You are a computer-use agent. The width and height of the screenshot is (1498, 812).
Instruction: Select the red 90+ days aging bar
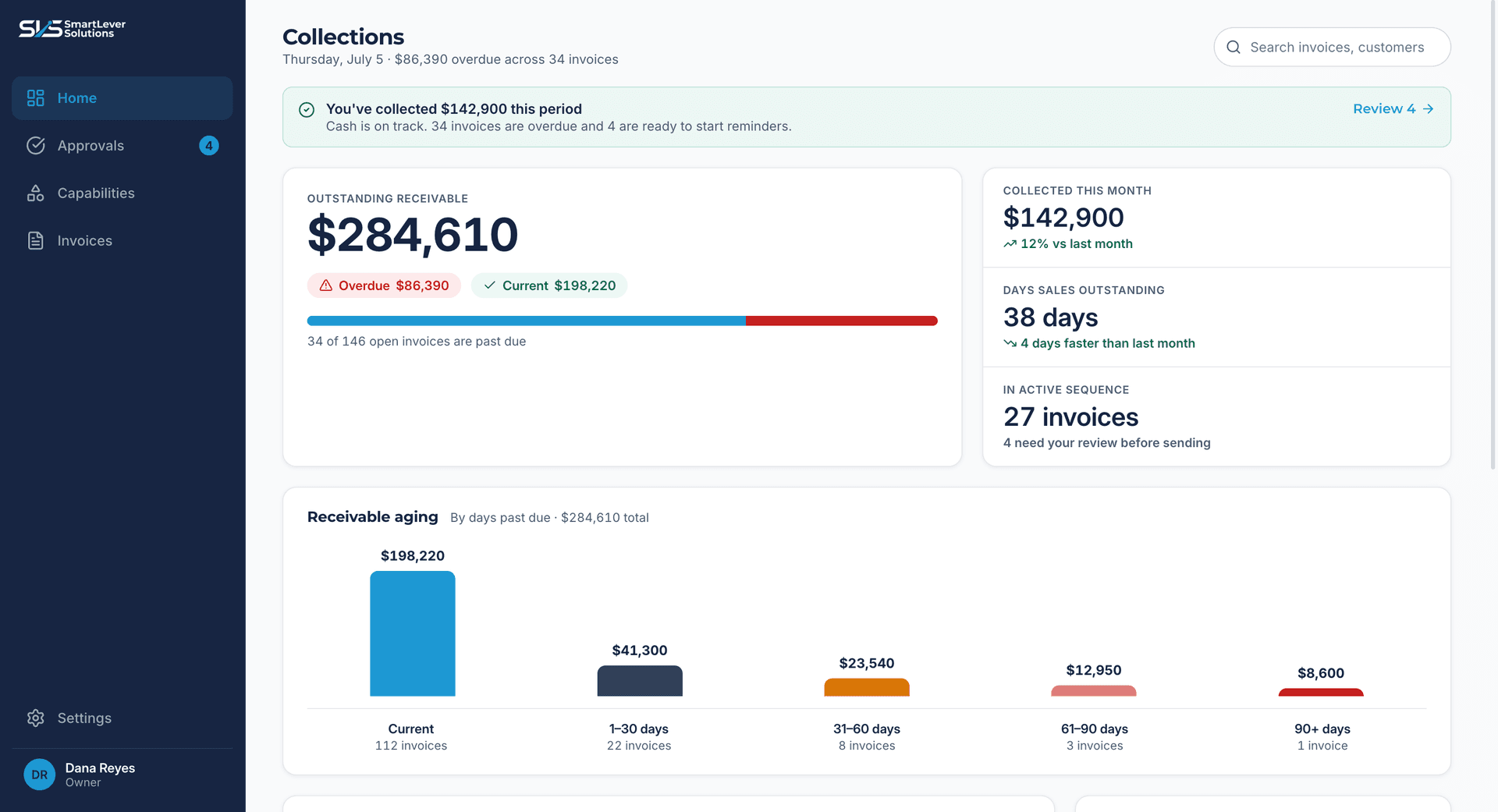1321,693
